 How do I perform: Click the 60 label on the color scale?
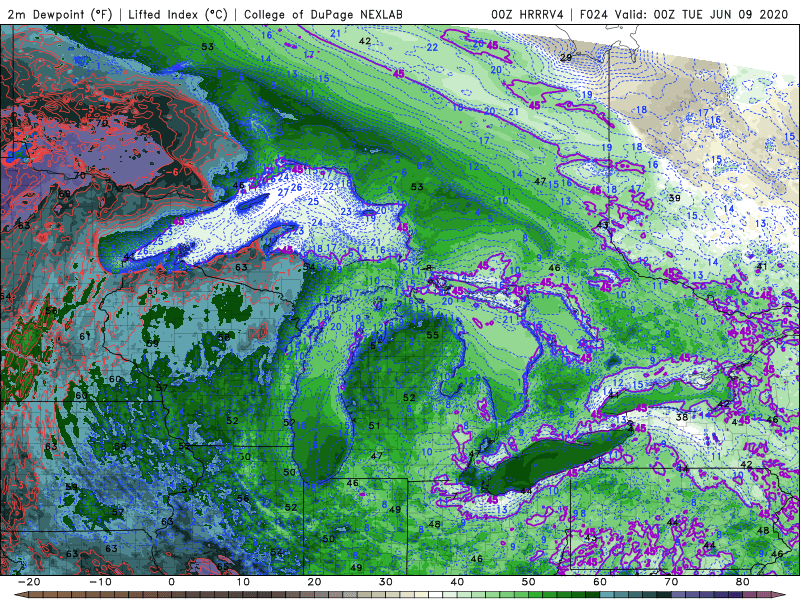pos(600,582)
